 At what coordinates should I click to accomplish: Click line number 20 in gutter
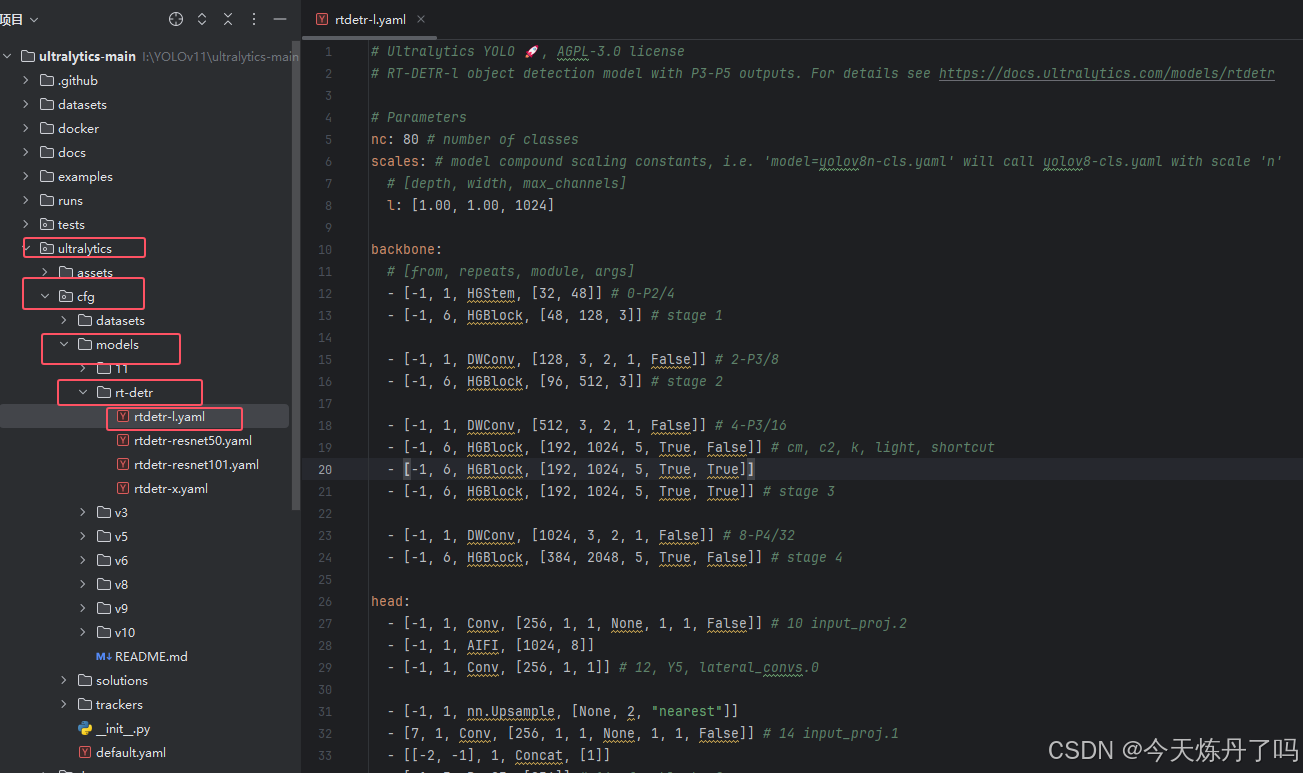pyautogui.click(x=326, y=469)
